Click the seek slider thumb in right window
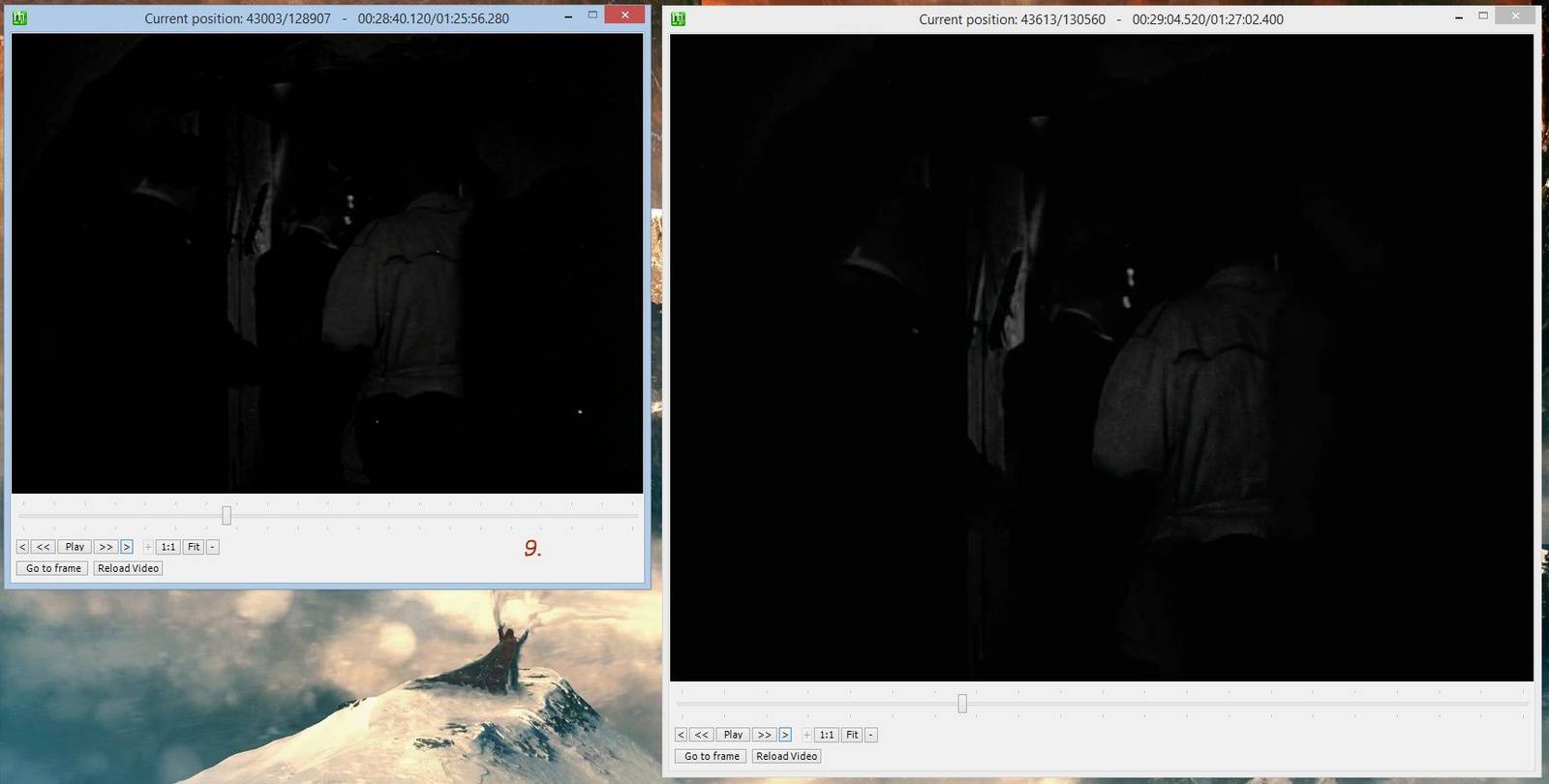The height and width of the screenshot is (784, 1549). (962, 703)
